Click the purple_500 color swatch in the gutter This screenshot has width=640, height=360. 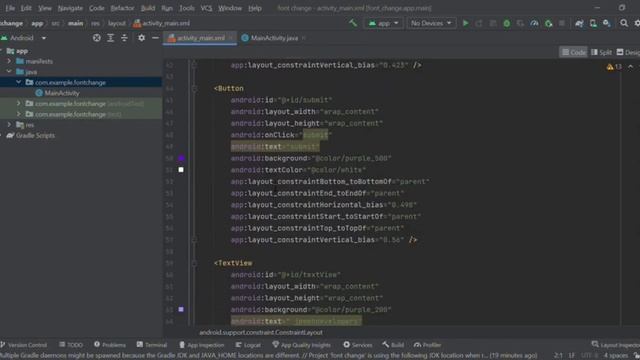tap(181, 158)
